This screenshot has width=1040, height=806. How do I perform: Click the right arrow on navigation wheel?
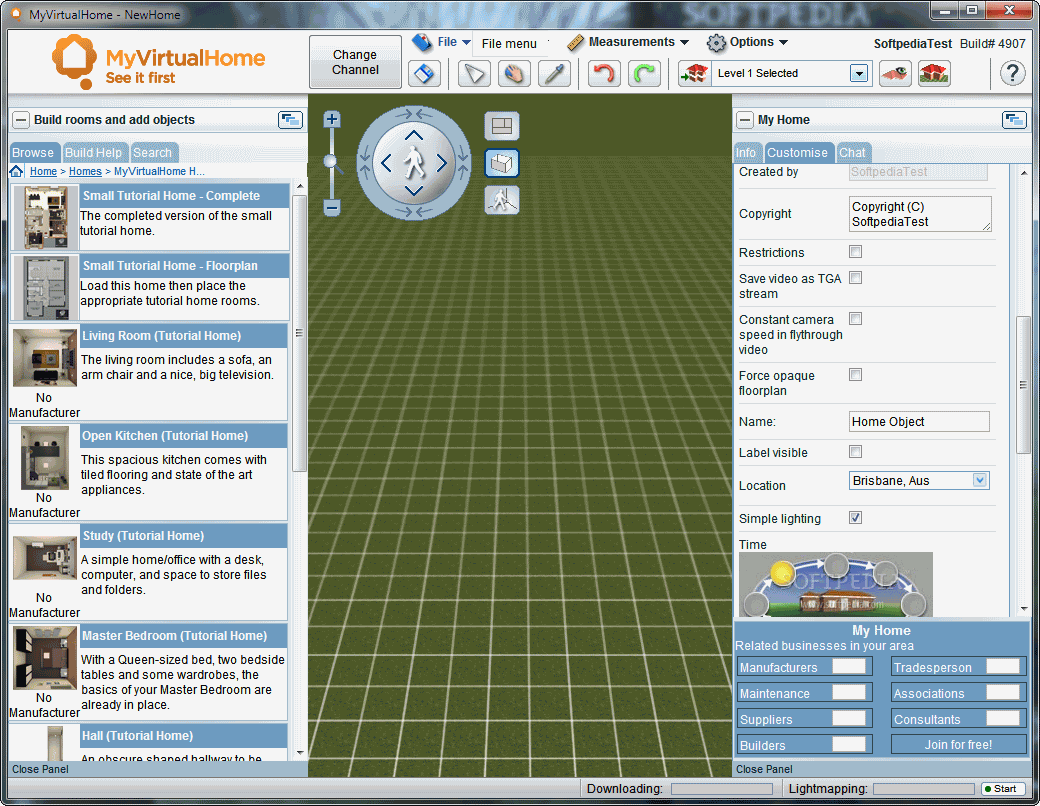(x=442, y=163)
